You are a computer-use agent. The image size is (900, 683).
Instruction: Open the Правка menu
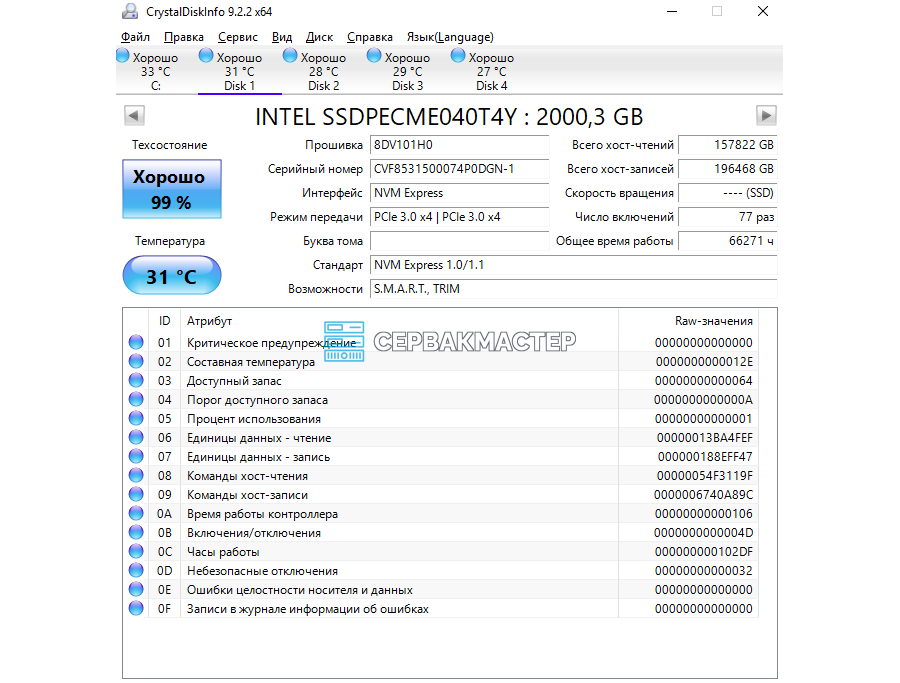(x=184, y=37)
